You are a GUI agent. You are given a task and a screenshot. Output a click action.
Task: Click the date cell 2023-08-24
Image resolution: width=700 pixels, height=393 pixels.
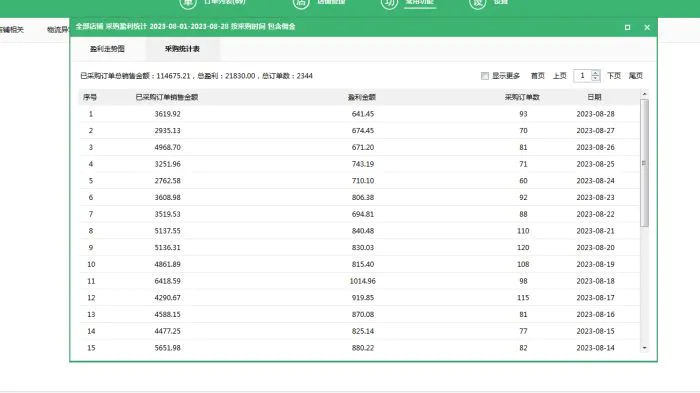(595, 180)
